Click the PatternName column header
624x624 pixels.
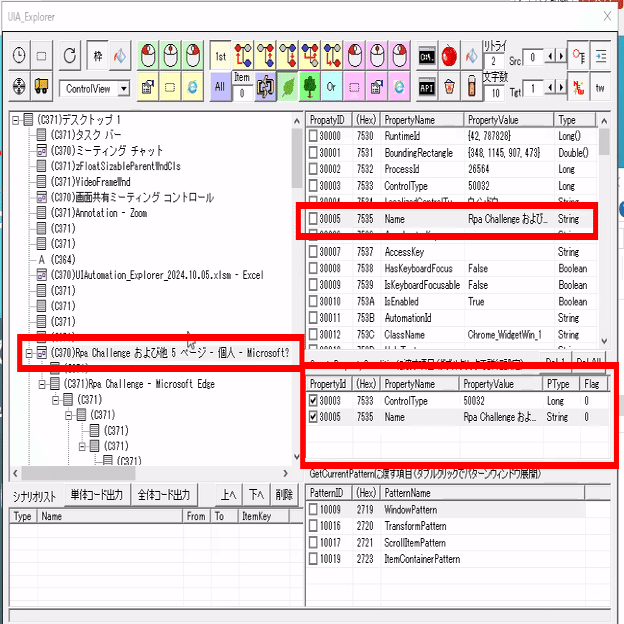[x=482, y=493]
